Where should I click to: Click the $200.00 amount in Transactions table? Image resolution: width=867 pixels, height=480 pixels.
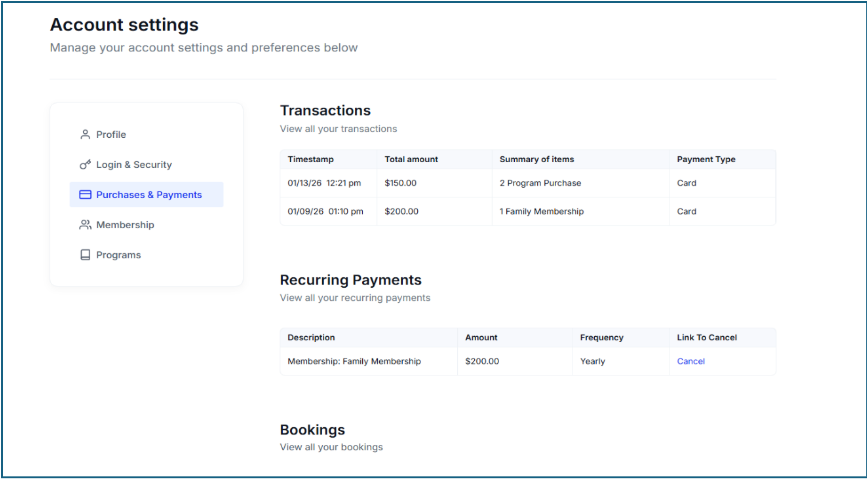click(401, 211)
